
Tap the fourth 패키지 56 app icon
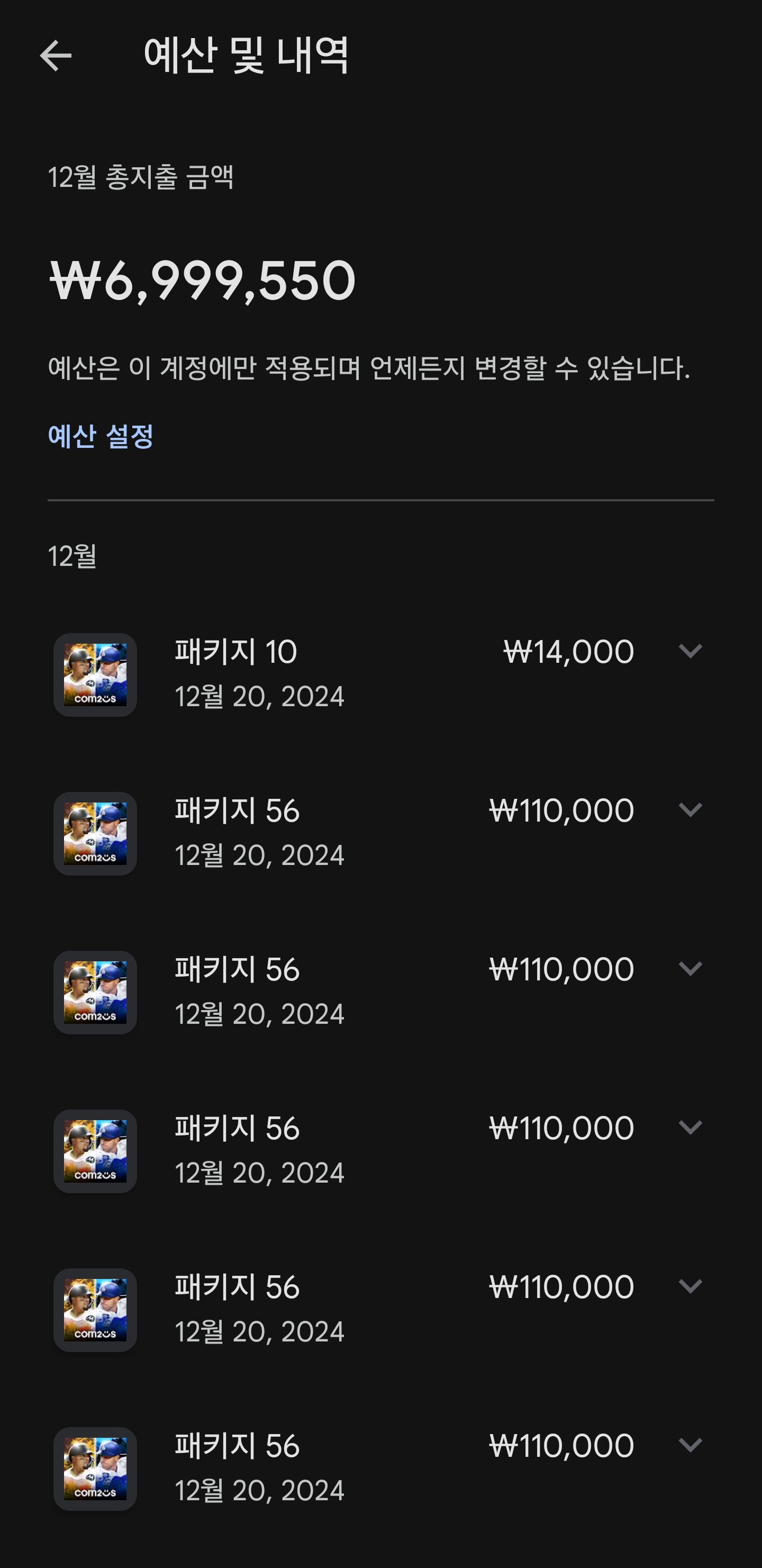(95, 1311)
